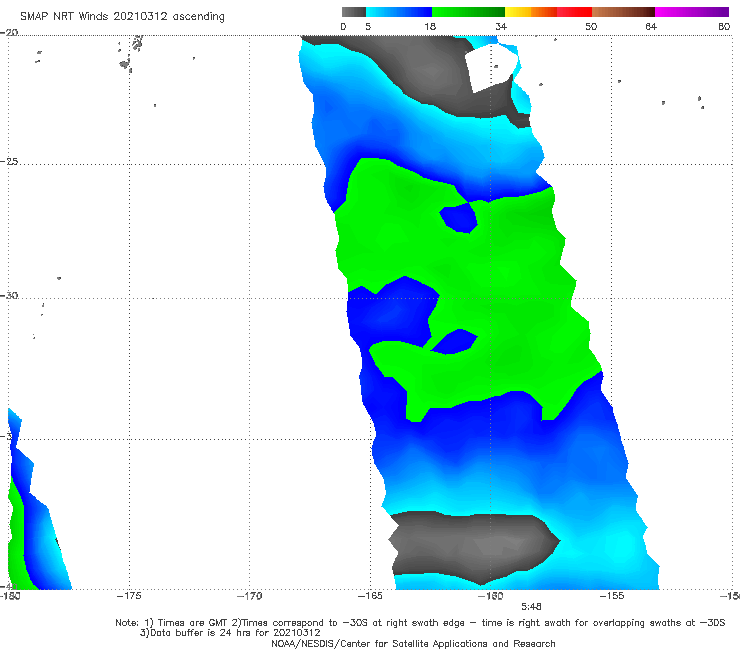Click the longitude label '-170'
The image size is (740, 650).
pos(250,596)
